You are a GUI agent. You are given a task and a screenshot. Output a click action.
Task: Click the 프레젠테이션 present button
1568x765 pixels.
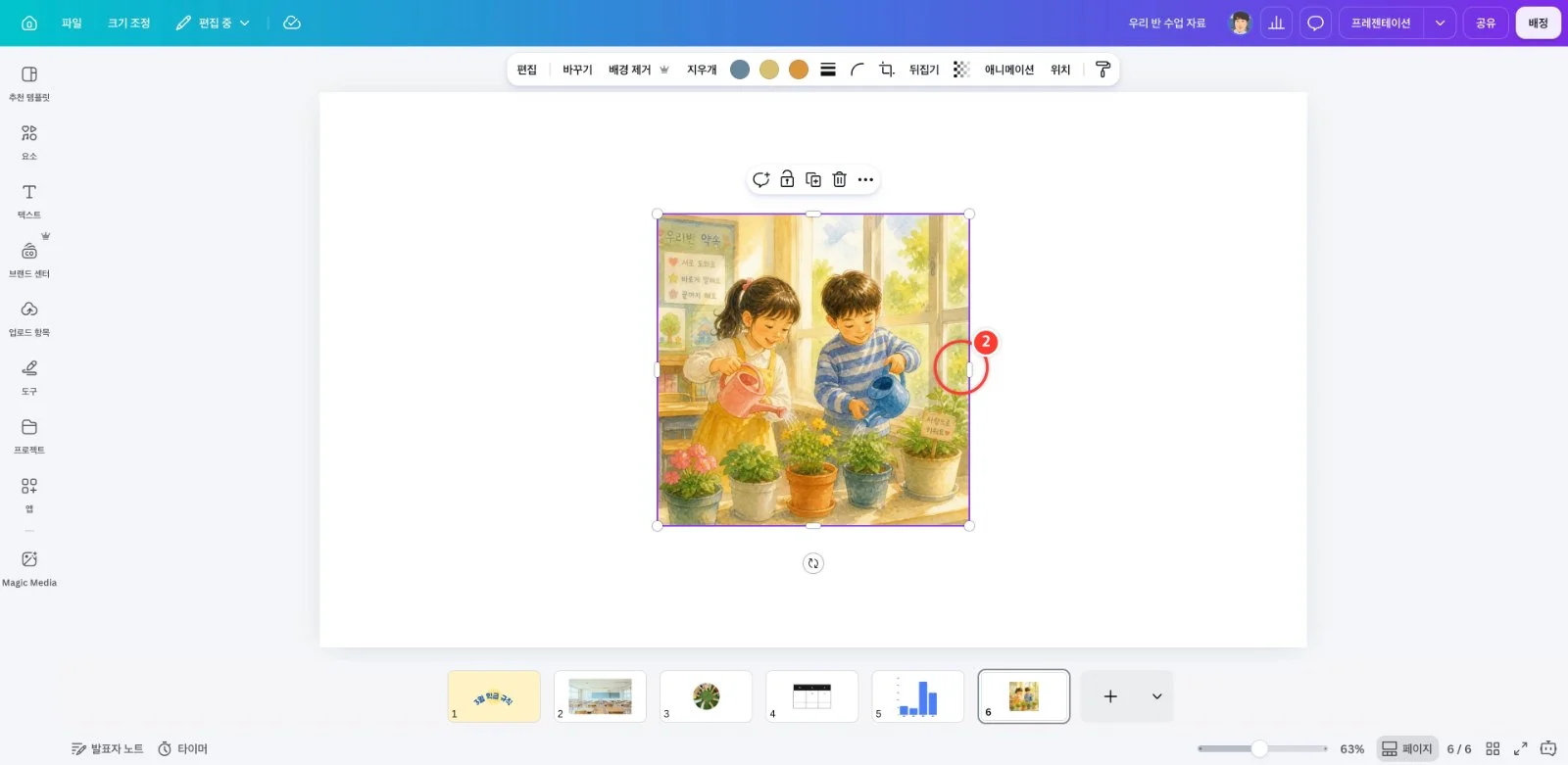click(x=1381, y=23)
